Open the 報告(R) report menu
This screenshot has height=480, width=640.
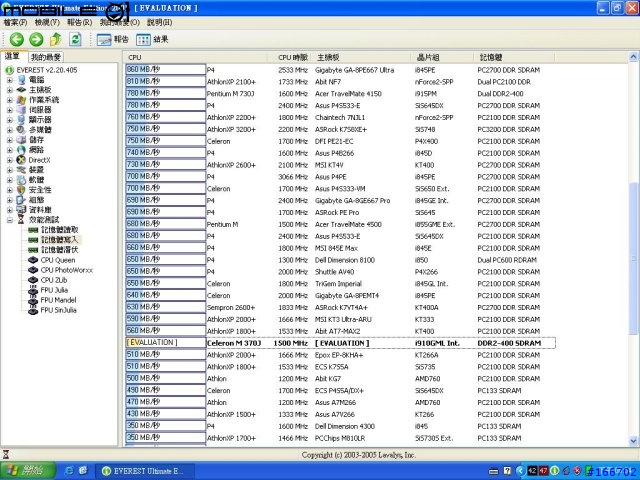(80, 22)
